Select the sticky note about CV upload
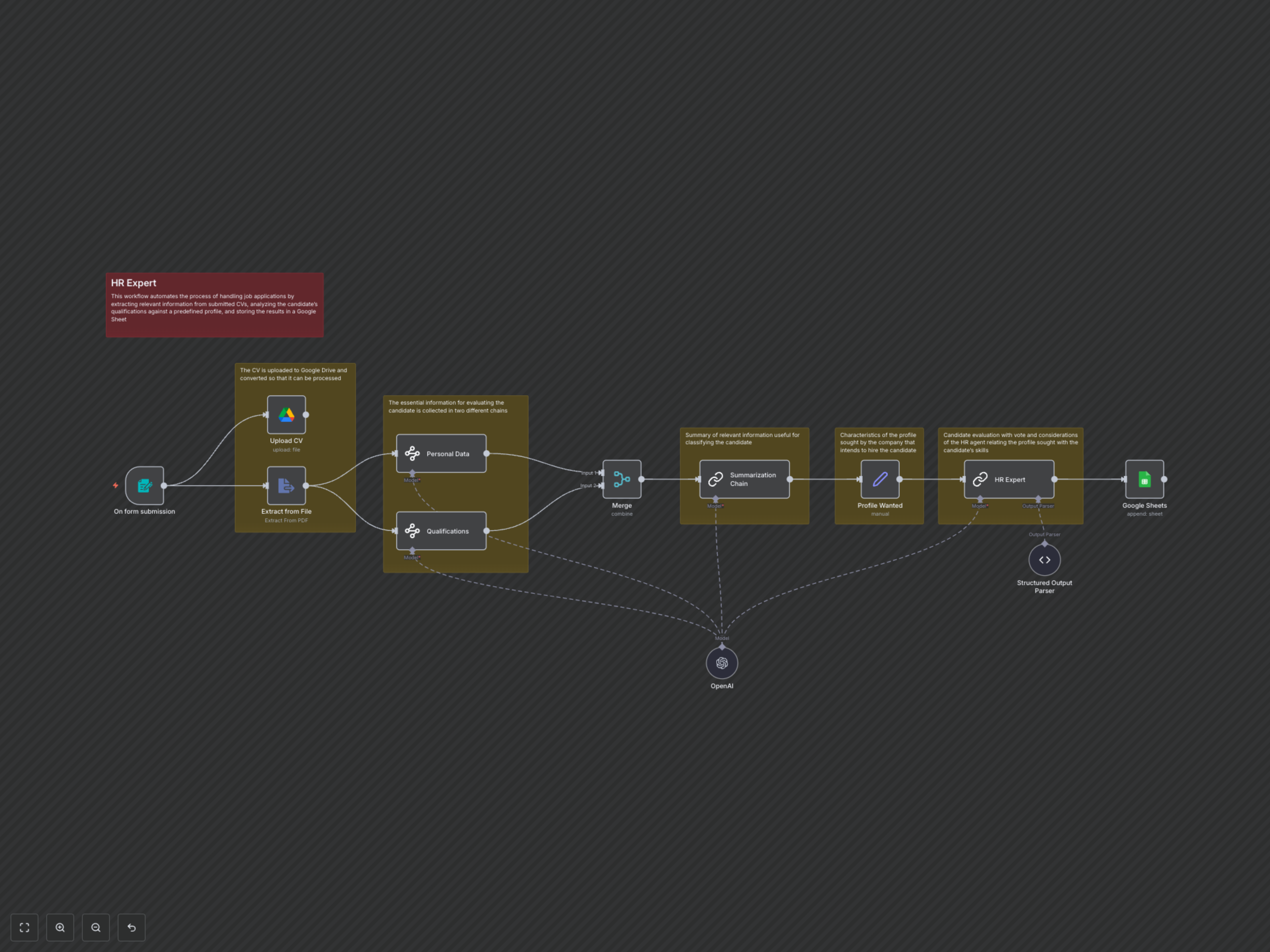Image resolution: width=1270 pixels, height=952 pixels. (294, 374)
